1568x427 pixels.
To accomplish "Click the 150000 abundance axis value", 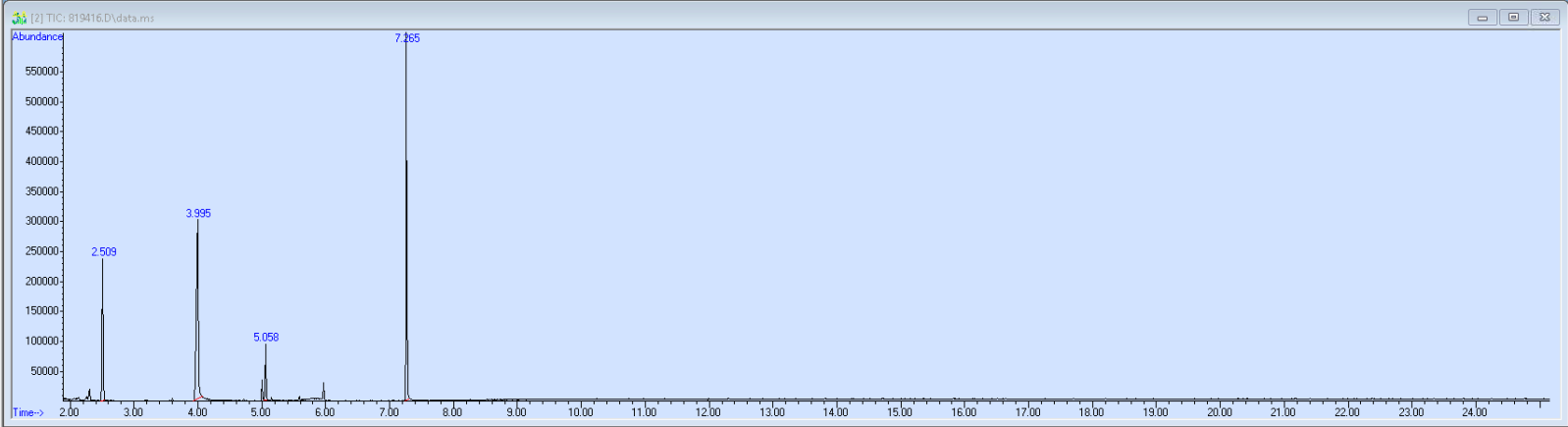I will tap(41, 311).
